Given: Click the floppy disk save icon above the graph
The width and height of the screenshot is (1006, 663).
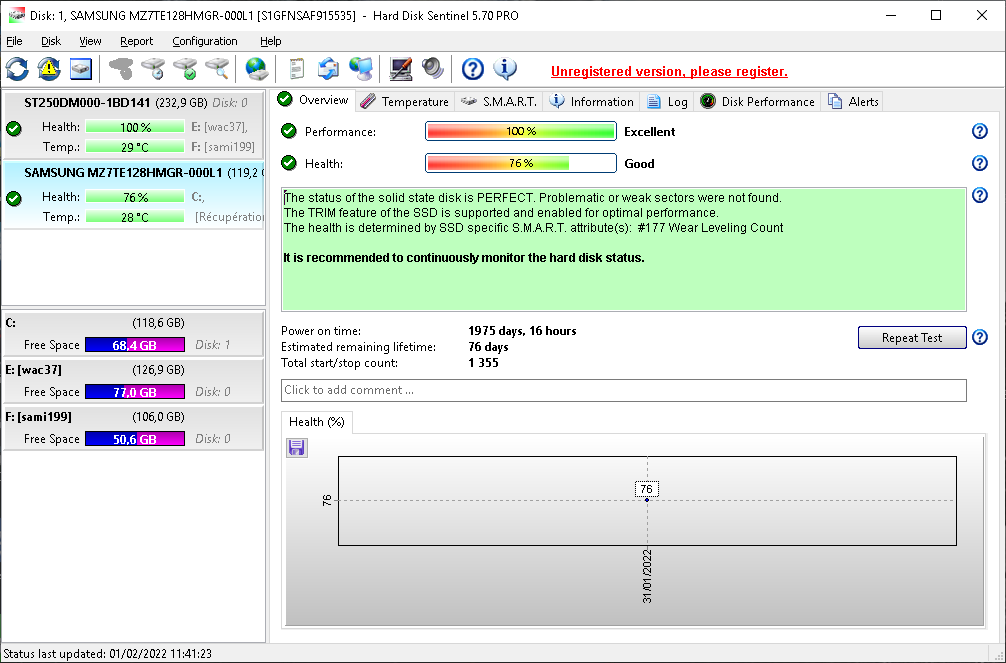Looking at the screenshot, I should (296, 447).
